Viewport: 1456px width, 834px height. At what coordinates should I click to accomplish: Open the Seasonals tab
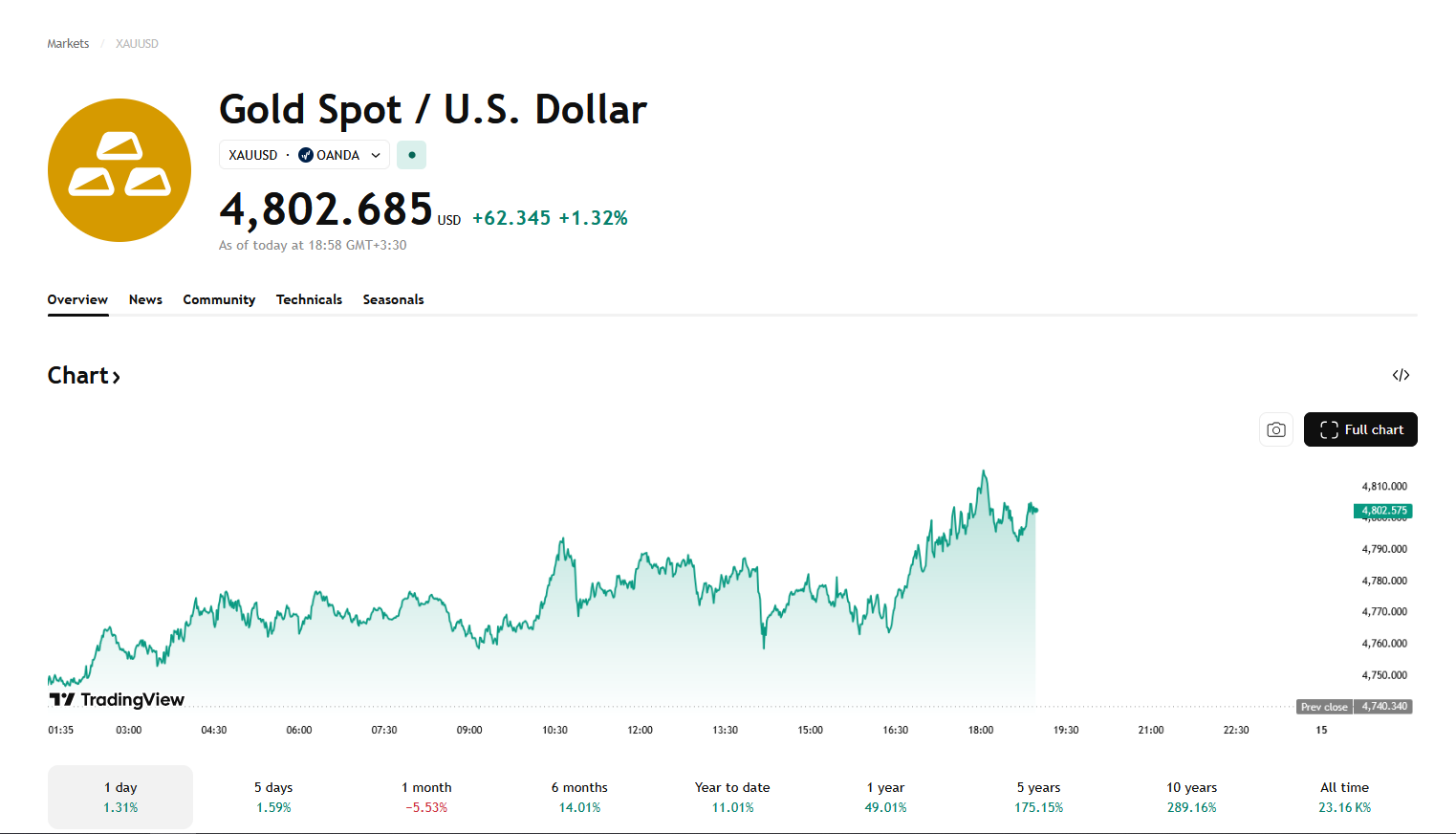393,299
